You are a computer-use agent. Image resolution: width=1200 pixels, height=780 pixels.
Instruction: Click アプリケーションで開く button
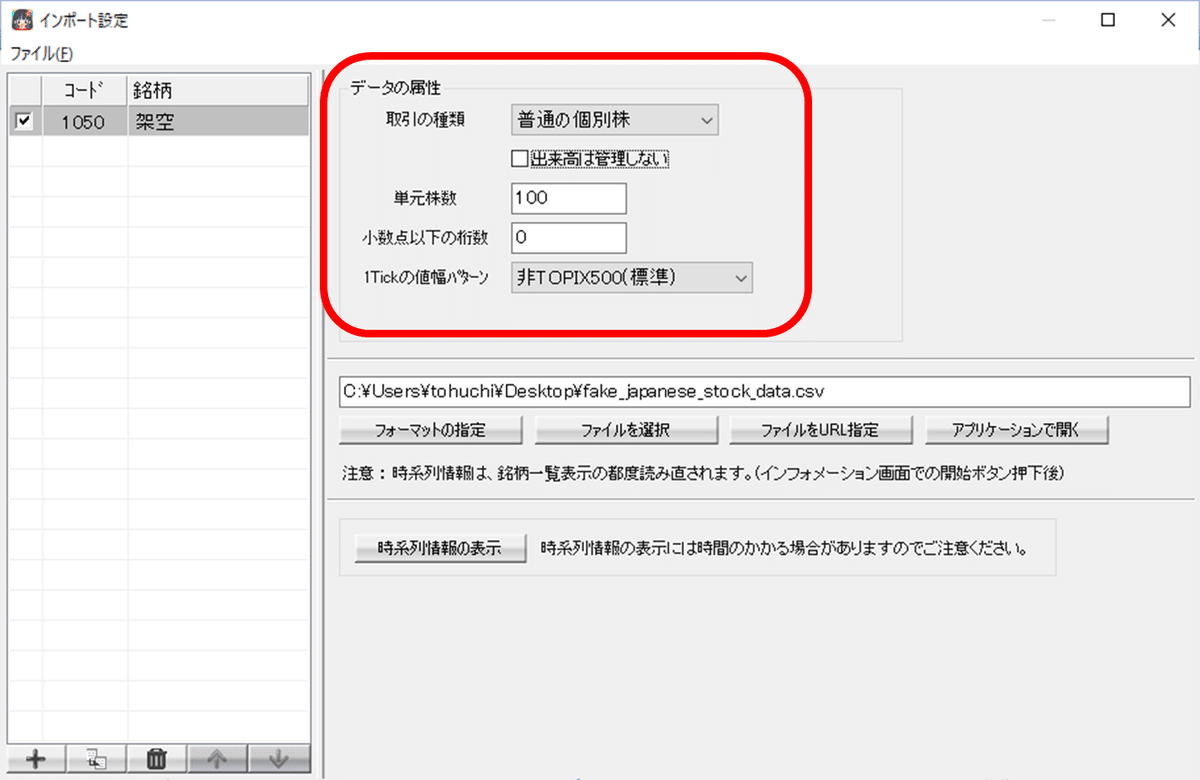pyautogui.click(x=1017, y=430)
